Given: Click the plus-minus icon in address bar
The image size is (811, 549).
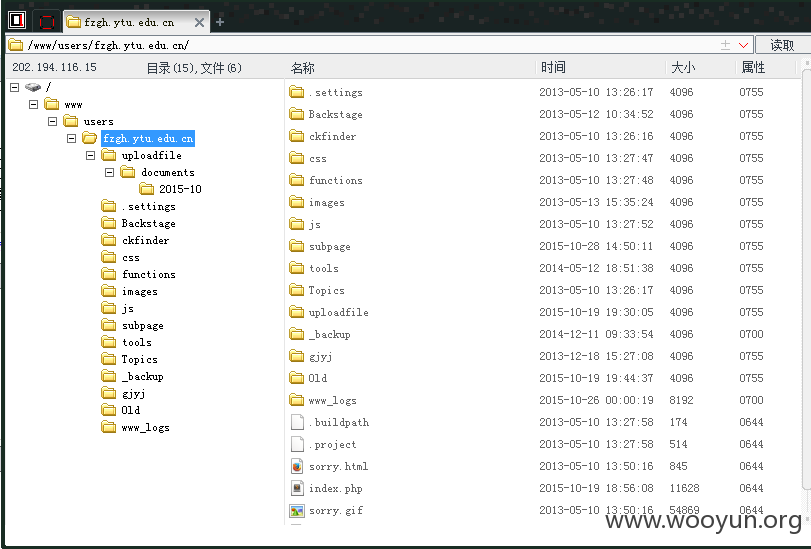Looking at the screenshot, I should coord(725,45).
